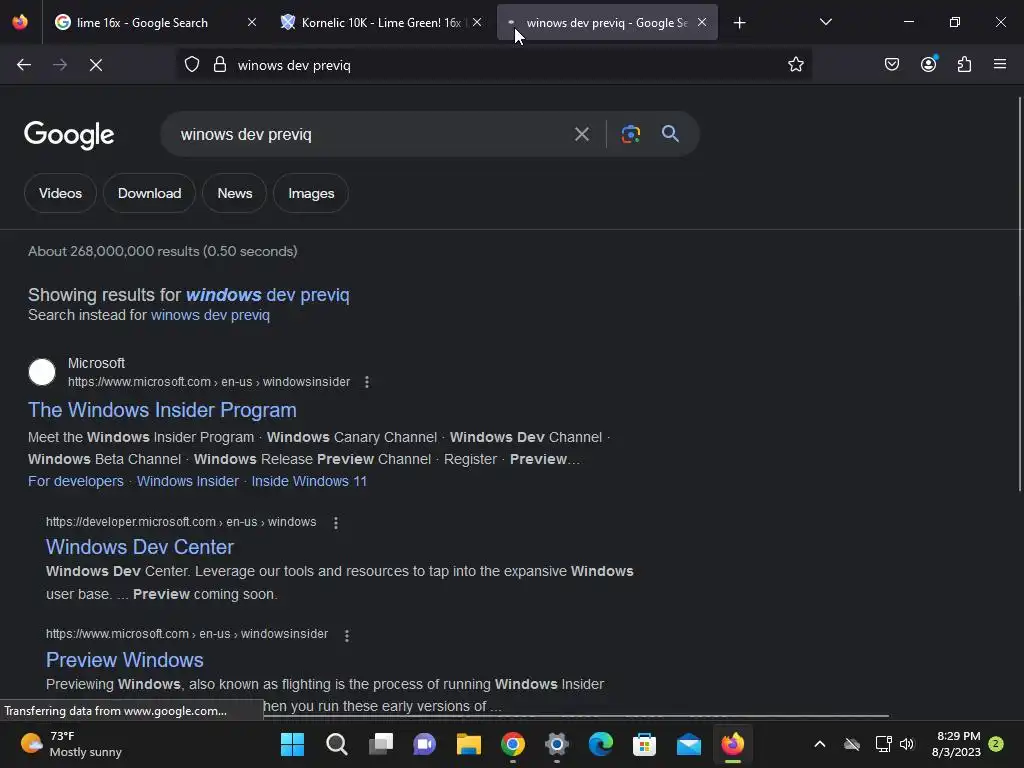This screenshot has height=768, width=1024.
Task: Switch to Kornelic 10K Lime Green tab
Action: coord(381,23)
